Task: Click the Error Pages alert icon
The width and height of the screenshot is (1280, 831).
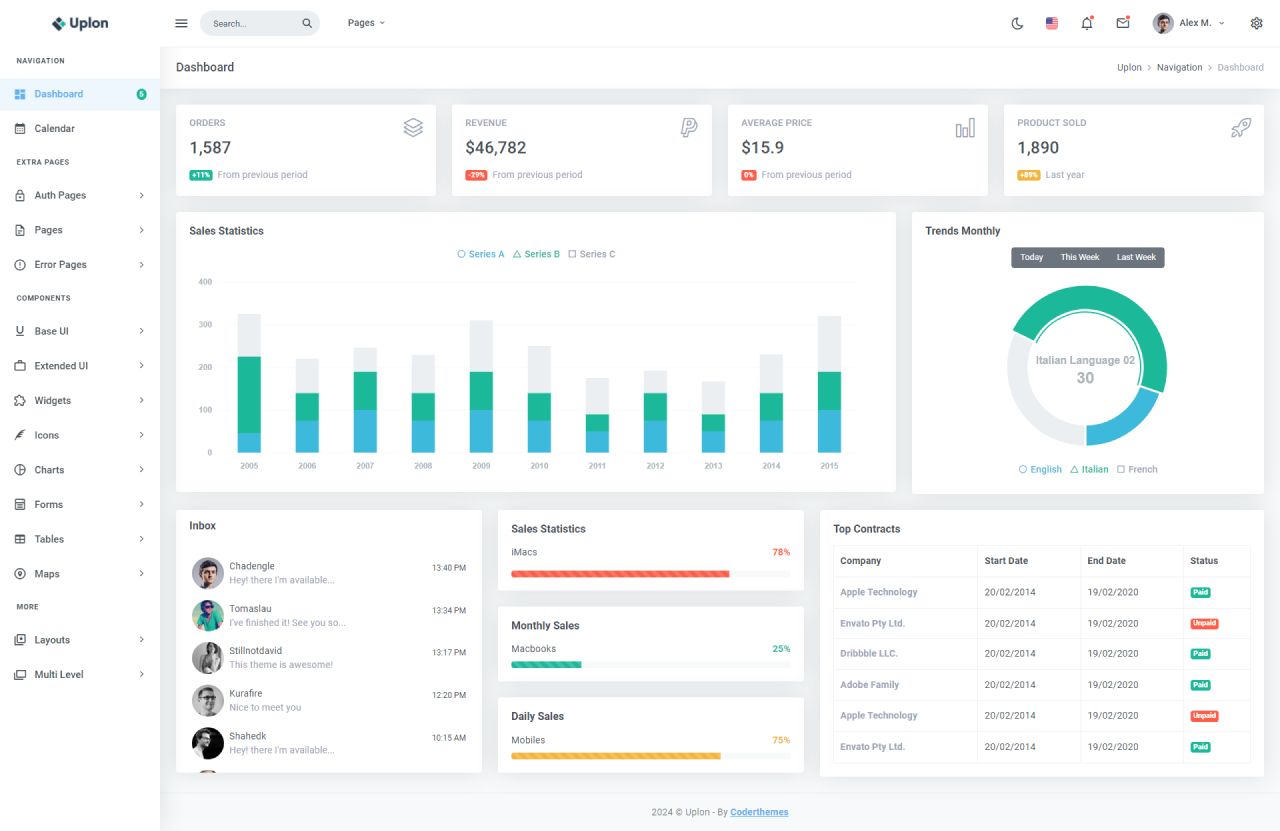Action: point(20,265)
